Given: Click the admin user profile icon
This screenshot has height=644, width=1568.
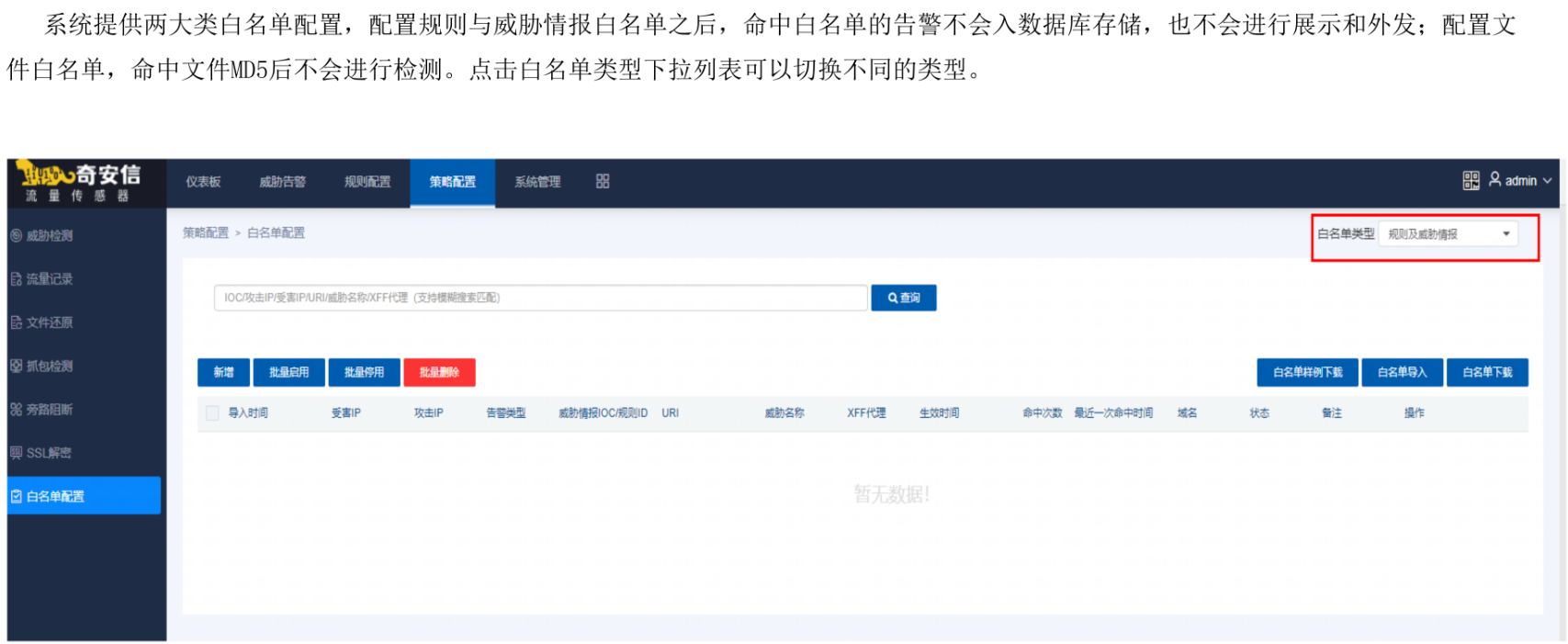Looking at the screenshot, I should (x=1495, y=180).
